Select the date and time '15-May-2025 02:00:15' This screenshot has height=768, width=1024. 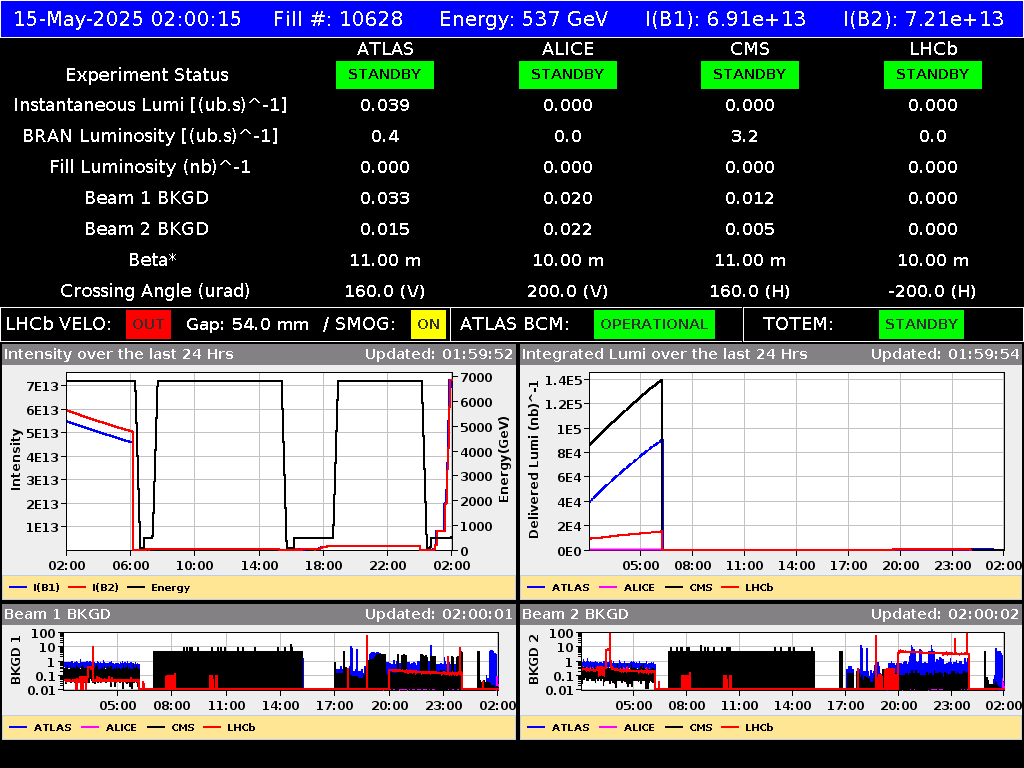(x=127, y=18)
